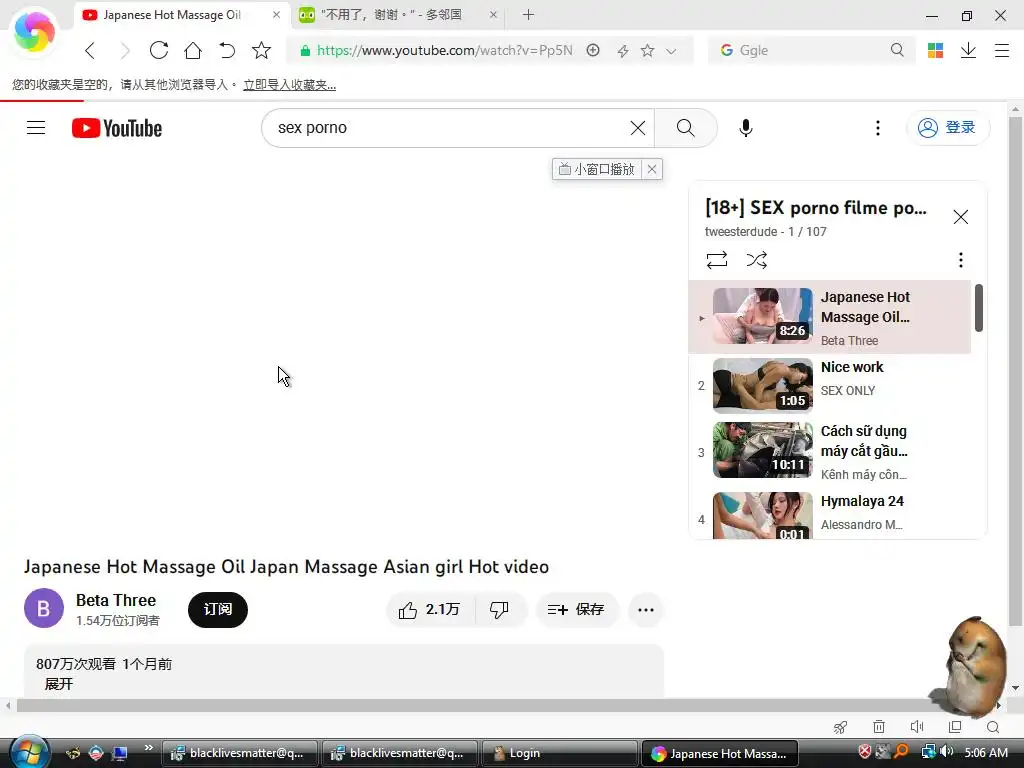The height and width of the screenshot is (768, 1024).
Task: Select the Hymalaya 24 playlist video
Action: (x=830, y=514)
